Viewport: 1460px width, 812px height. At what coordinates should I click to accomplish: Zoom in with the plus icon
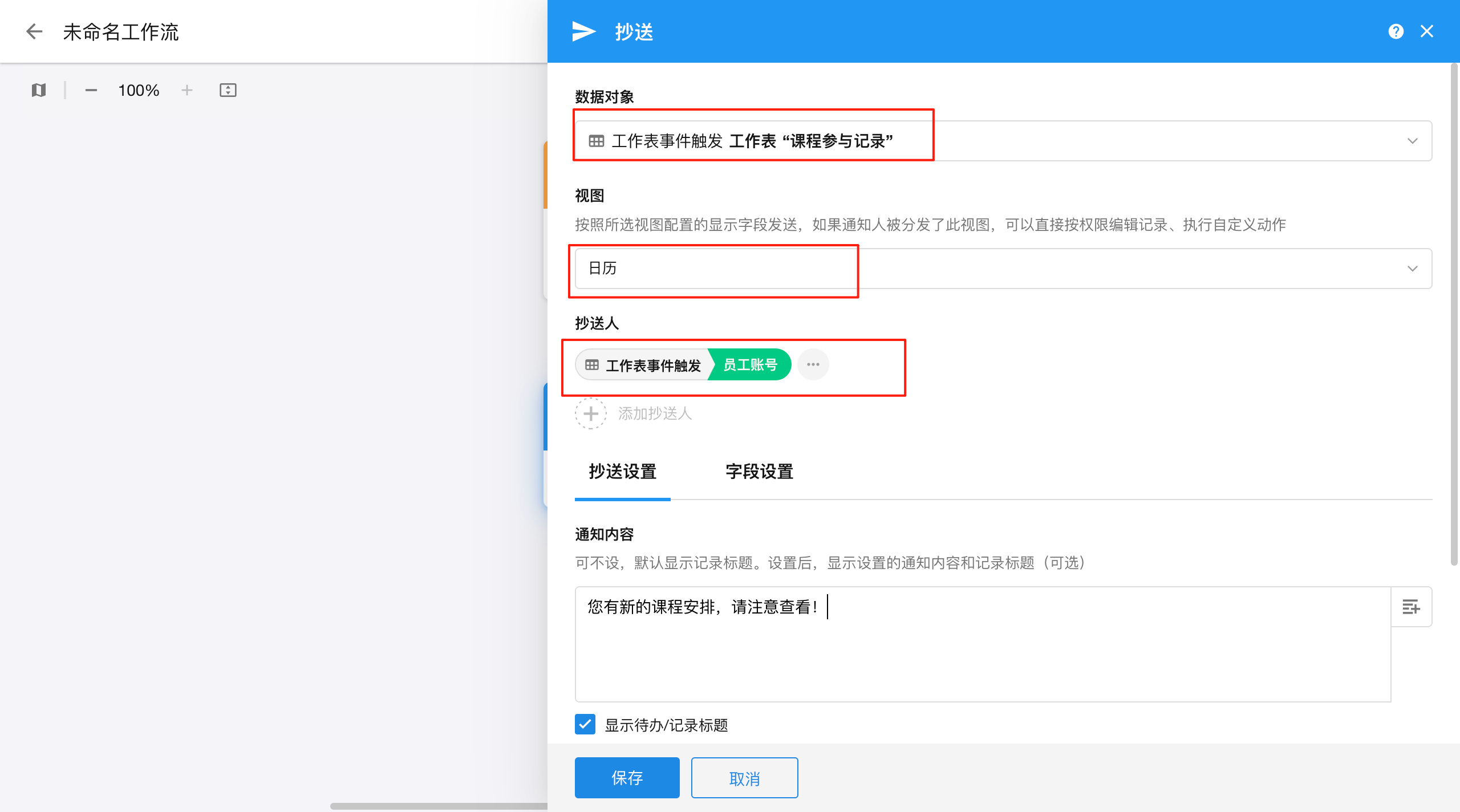(x=186, y=90)
